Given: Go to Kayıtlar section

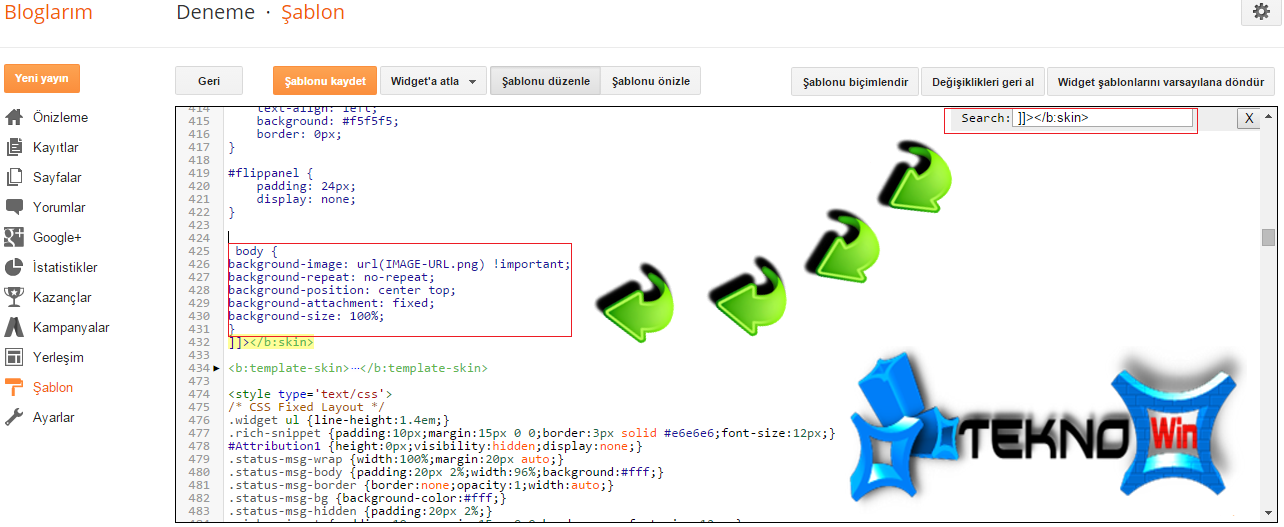Looking at the screenshot, I should 56,147.
